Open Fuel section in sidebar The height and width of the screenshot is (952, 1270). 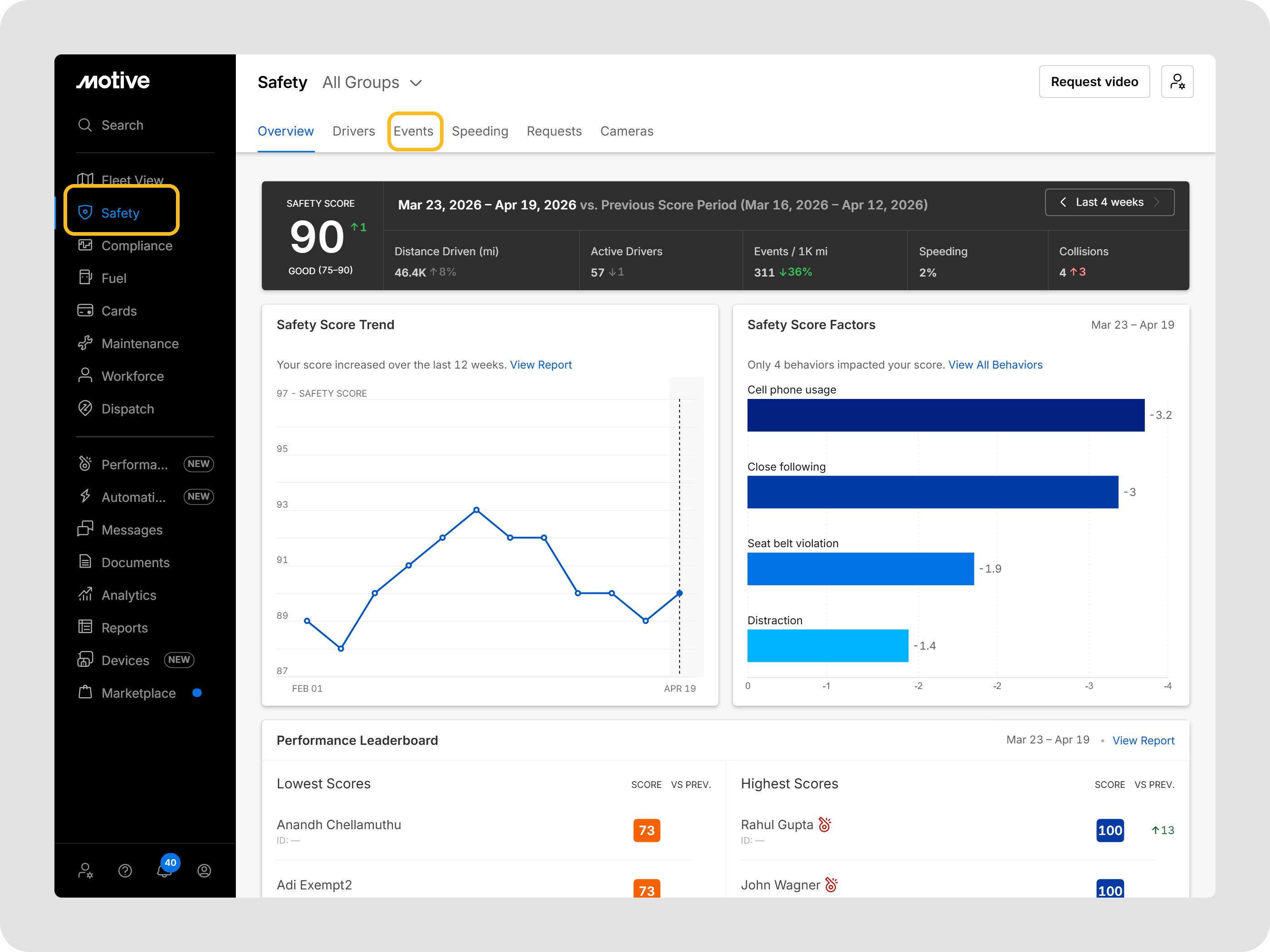pos(114,278)
